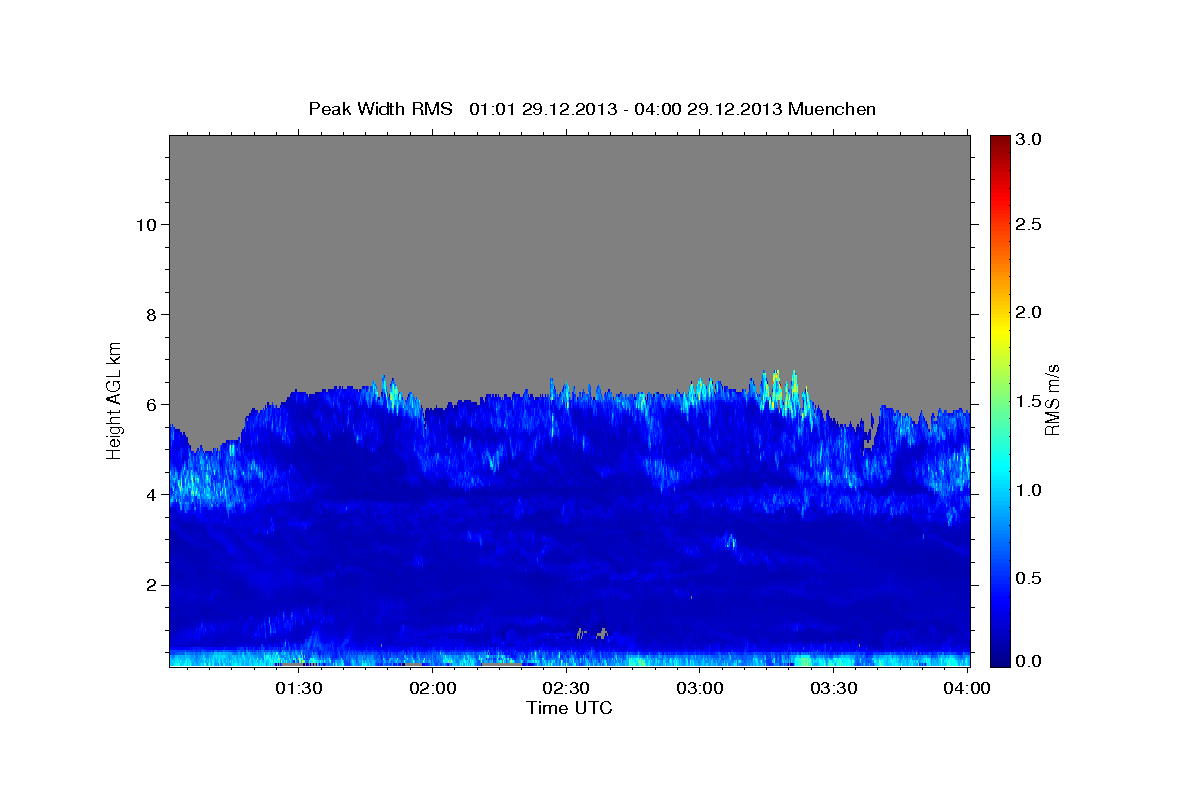Image resolution: width=1200 pixels, height=800 pixels.
Task: Click the 'RMS m/s' colorbar label
Action: (x=1052, y=400)
